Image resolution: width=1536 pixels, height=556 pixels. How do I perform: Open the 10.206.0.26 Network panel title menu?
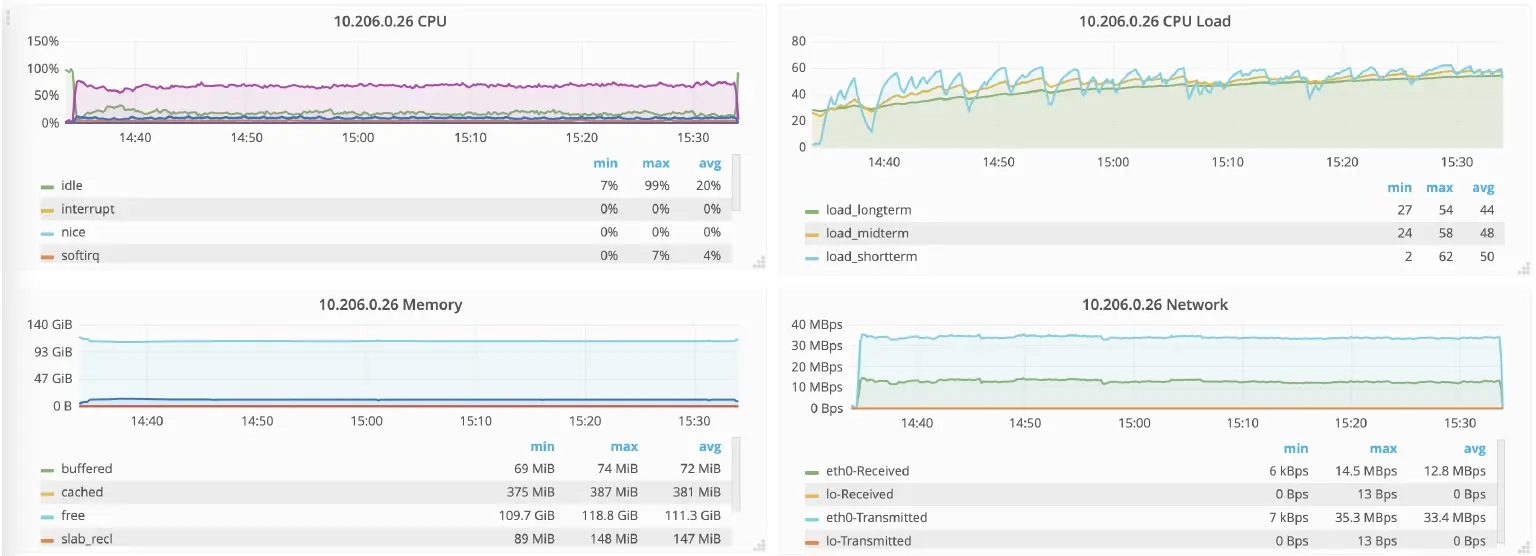pyautogui.click(x=1155, y=304)
